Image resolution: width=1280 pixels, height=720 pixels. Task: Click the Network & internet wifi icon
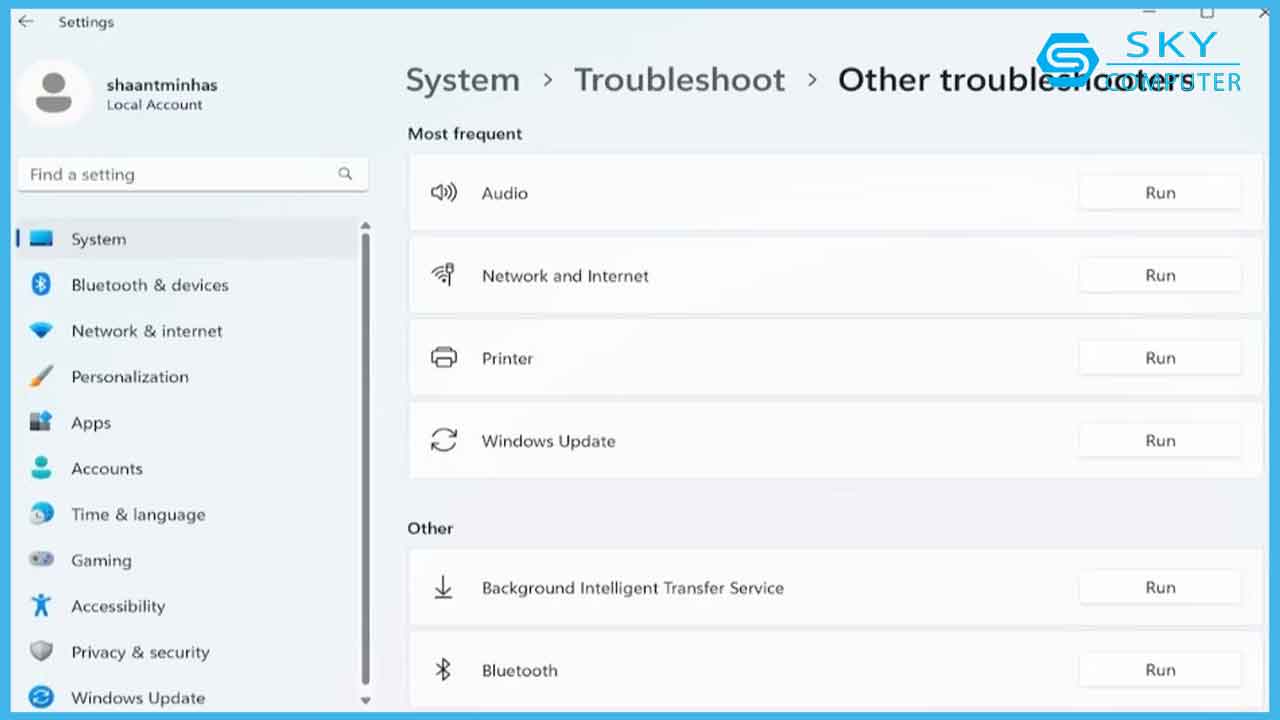point(41,331)
